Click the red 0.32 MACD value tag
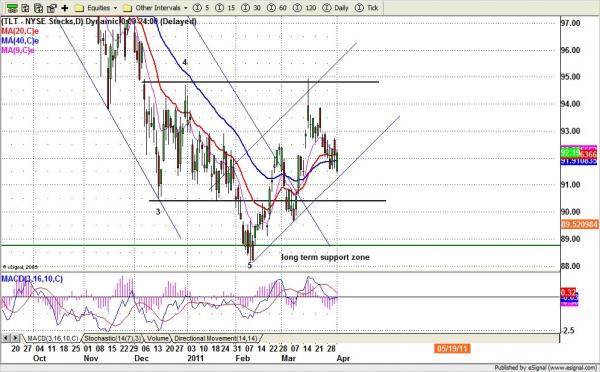 568,292
